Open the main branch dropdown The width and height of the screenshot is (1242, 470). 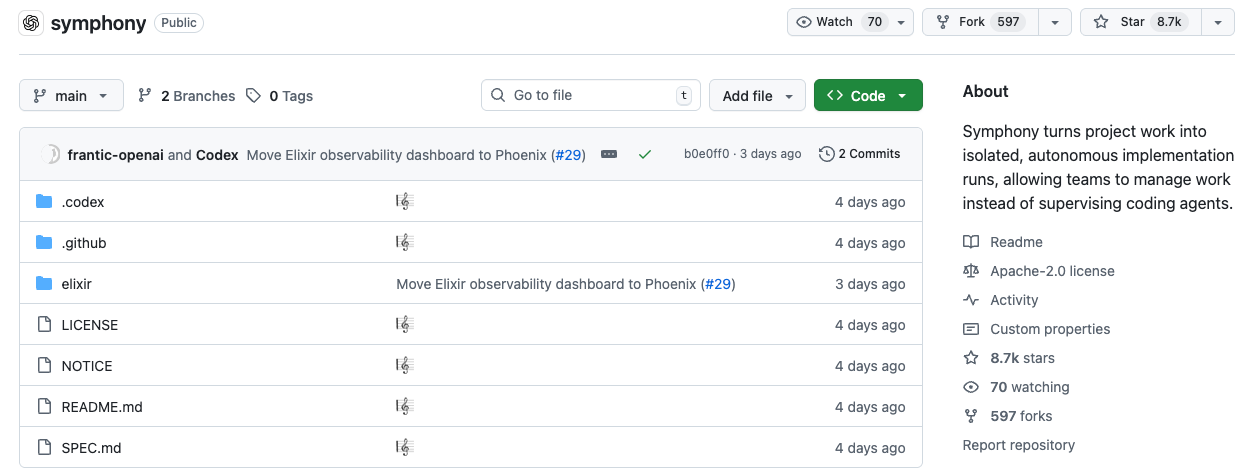point(71,96)
